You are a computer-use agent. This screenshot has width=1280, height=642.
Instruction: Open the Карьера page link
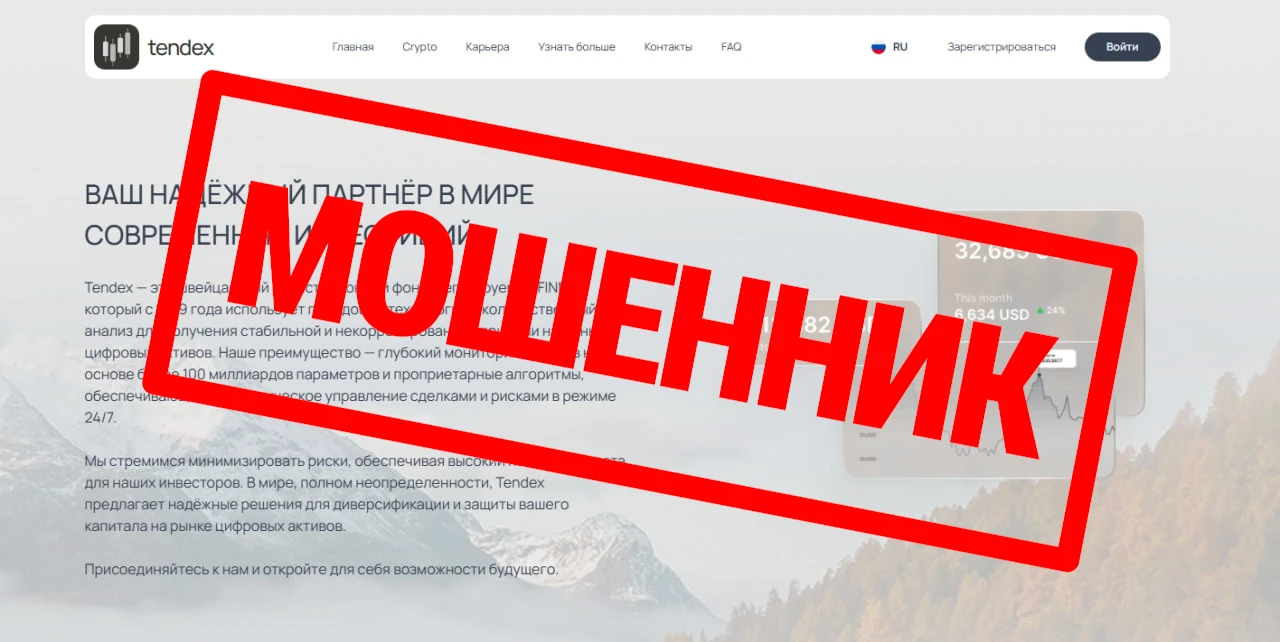(487, 47)
